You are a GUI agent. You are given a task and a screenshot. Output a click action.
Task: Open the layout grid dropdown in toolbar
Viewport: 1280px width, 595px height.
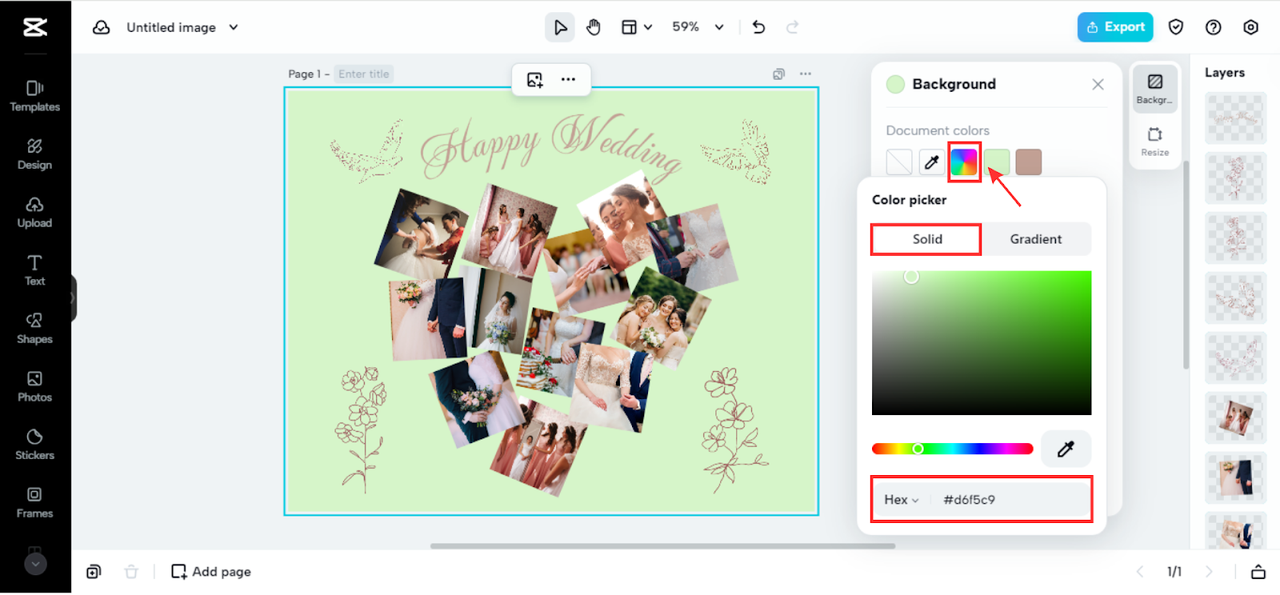(x=636, y=27)
